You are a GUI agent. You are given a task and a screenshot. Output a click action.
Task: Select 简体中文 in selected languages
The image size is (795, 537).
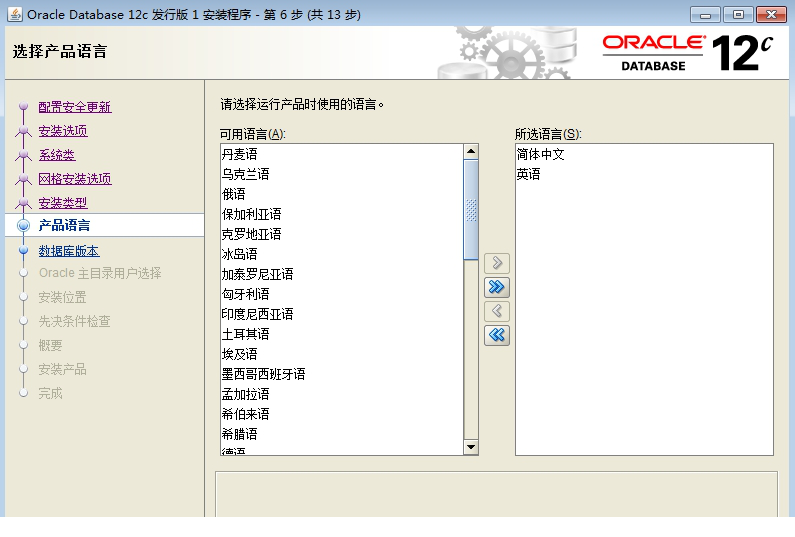click(x=644, y=154)
